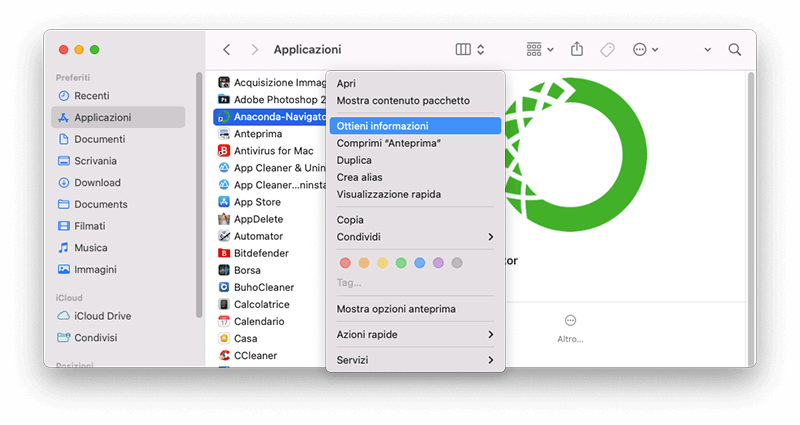
Task: Go back with the left chevron
Action: pos(227,49)
